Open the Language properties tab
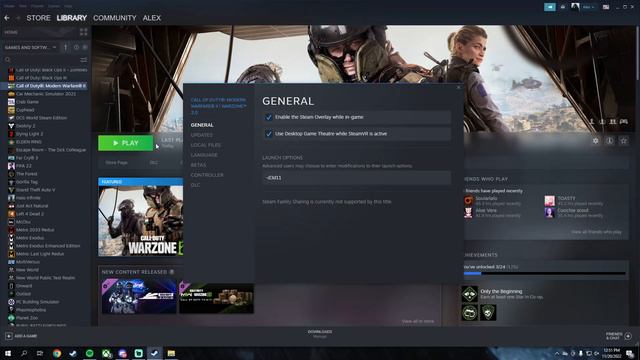This screenshot has width=640, height=360. point(204,155)
